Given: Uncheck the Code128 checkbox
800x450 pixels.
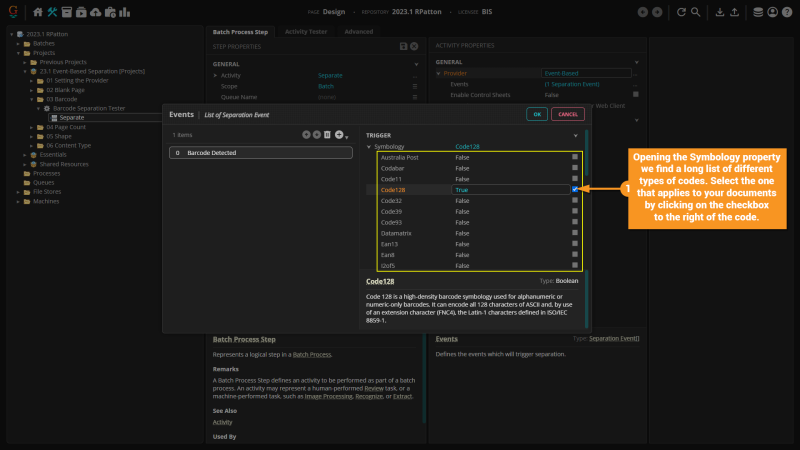Looking at the screenshot, I should pos(574,189).
